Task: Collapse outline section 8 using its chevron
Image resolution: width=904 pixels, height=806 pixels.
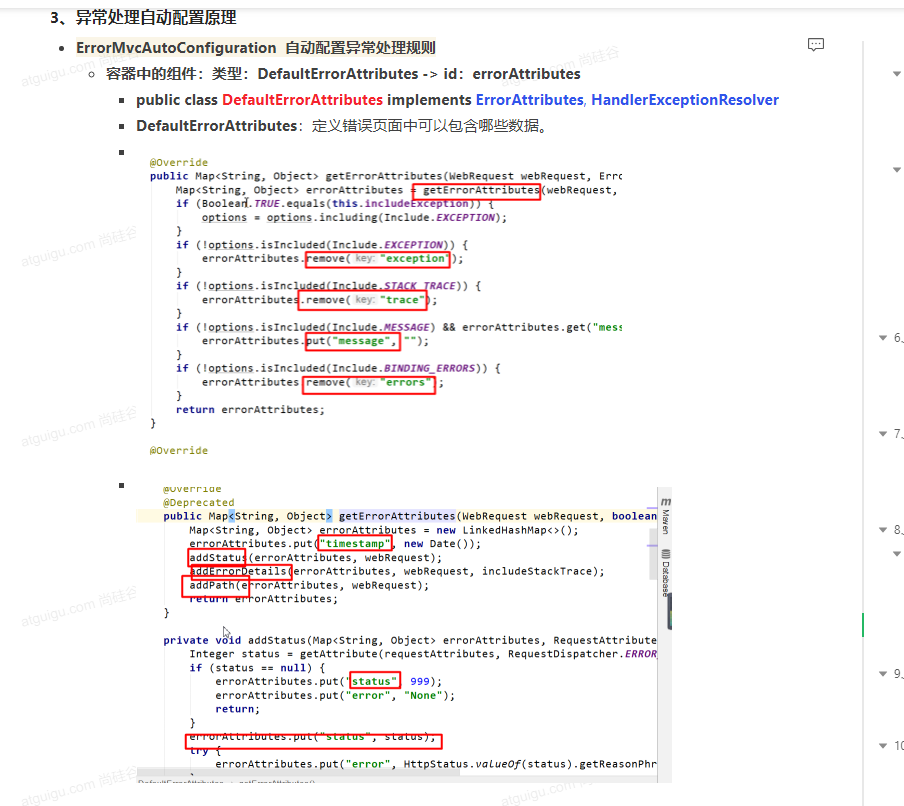Action: click(882, 530)
